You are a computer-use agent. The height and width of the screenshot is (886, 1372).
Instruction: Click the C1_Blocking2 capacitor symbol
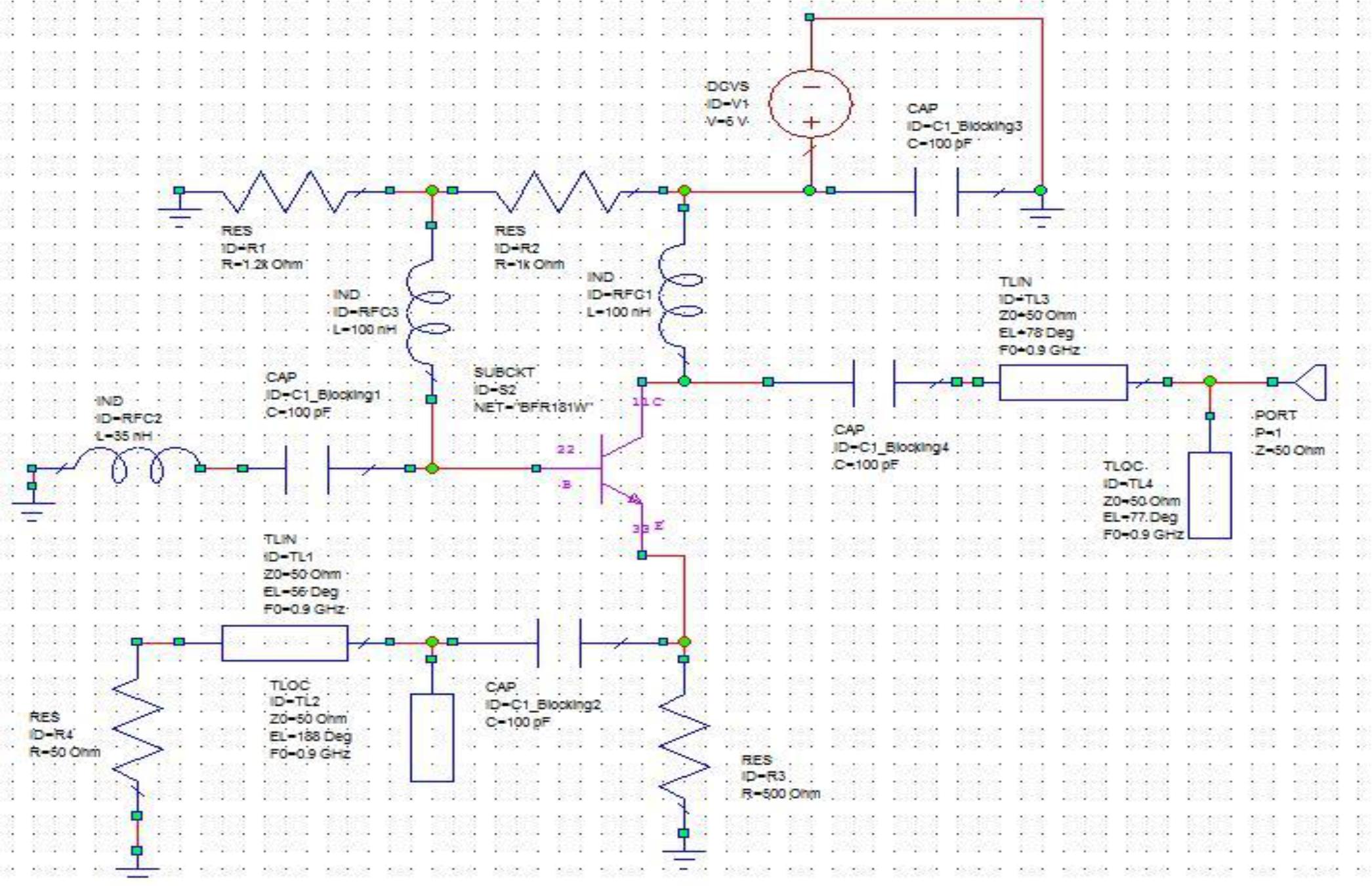[559, 643]
